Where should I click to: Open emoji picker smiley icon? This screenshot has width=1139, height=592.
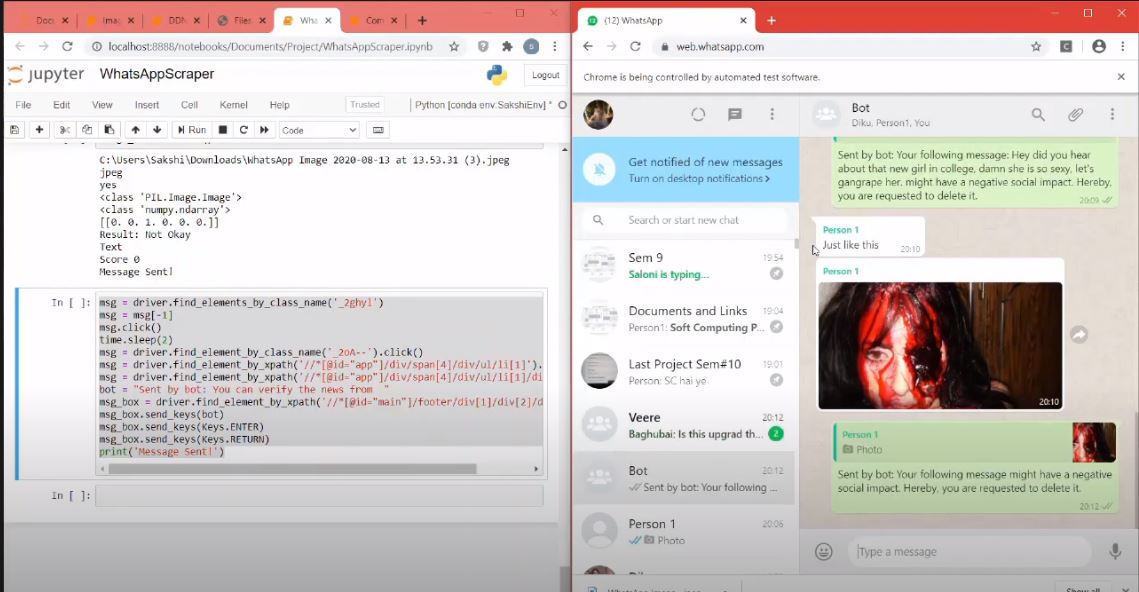(824, 551)
